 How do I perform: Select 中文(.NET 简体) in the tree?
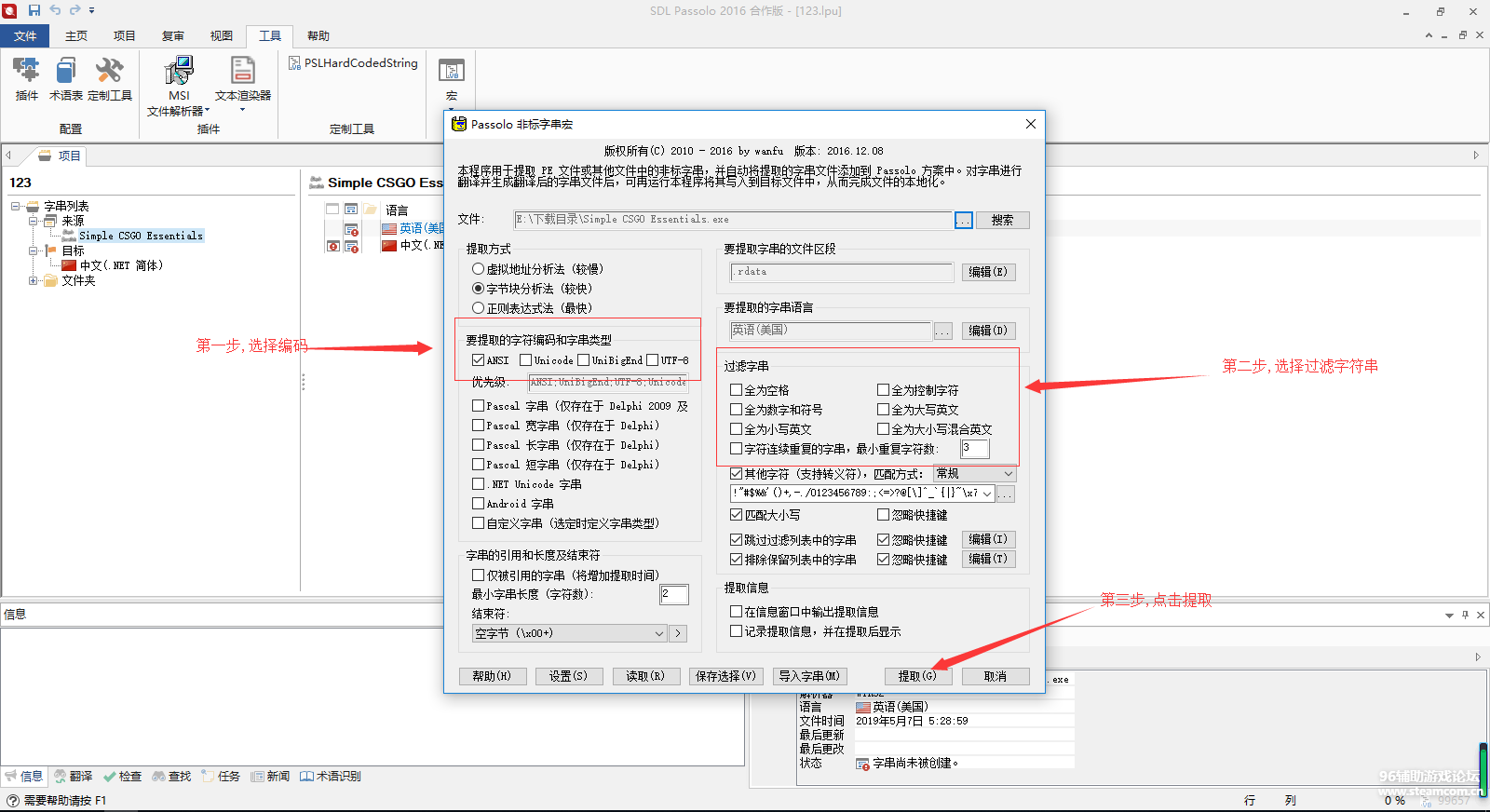click(x=121, y=265)
